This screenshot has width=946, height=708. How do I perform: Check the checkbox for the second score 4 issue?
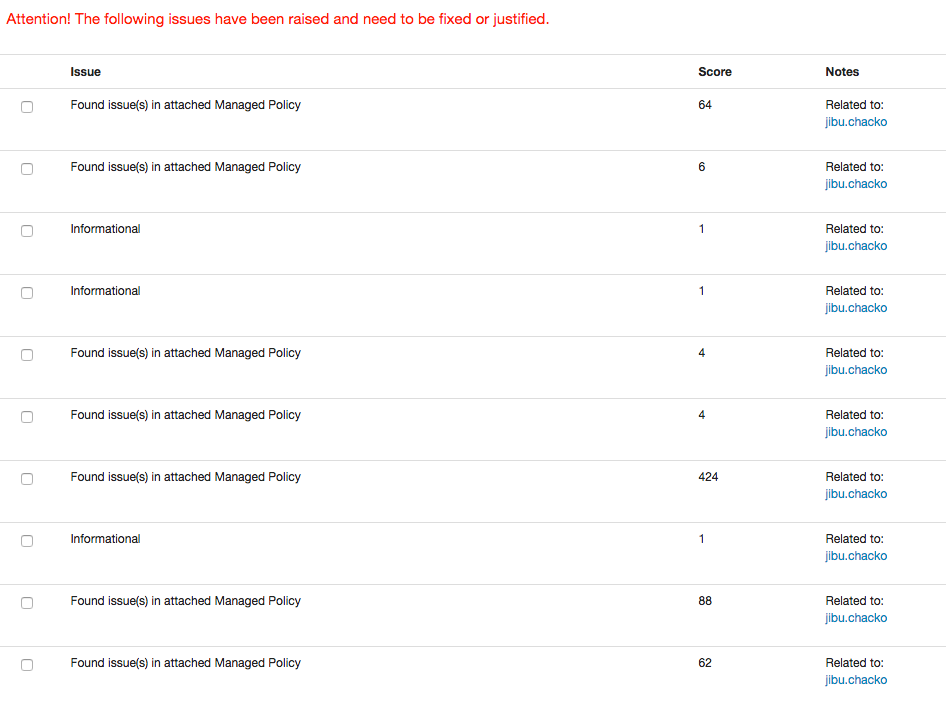tap(27, 416)
